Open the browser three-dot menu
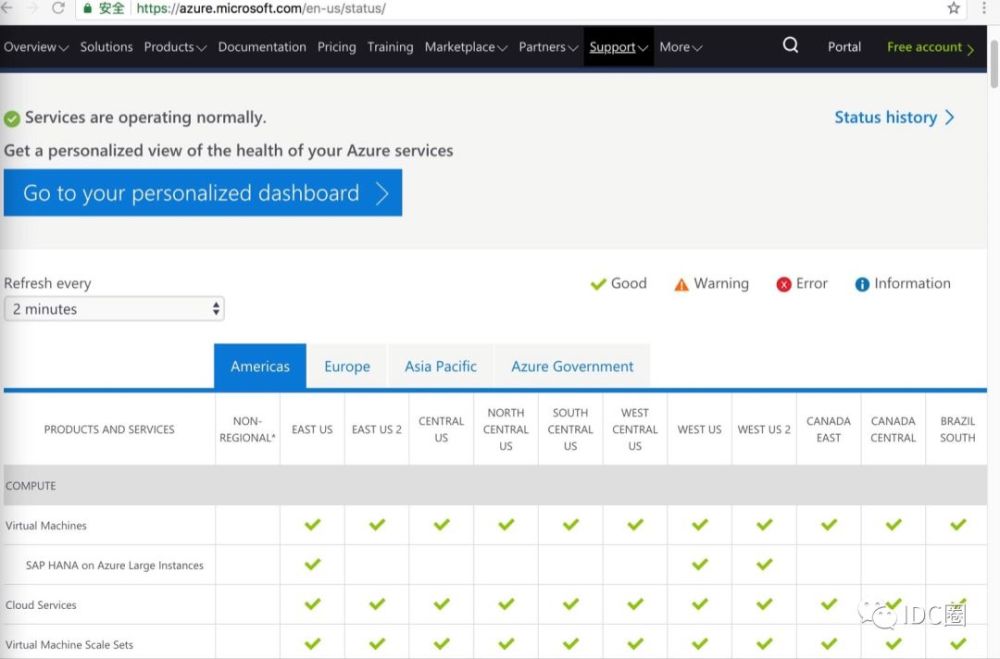The image size is (1000, 659). click(985, 8)
